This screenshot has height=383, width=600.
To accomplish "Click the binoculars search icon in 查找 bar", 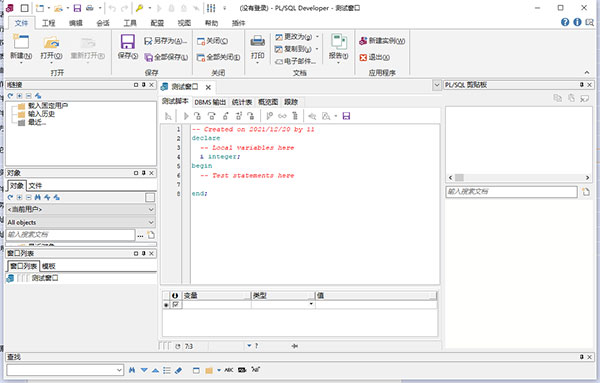I will click(x=132, y=370).
